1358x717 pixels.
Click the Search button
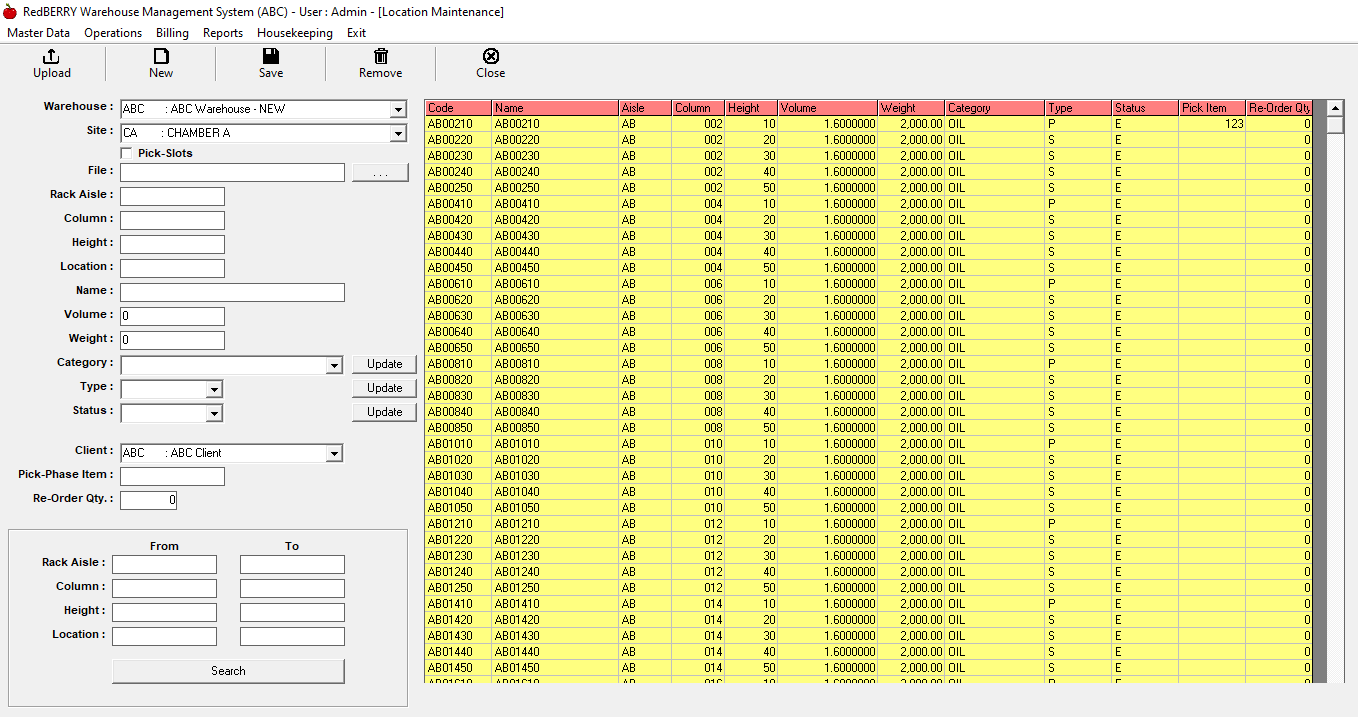[228, 671]
